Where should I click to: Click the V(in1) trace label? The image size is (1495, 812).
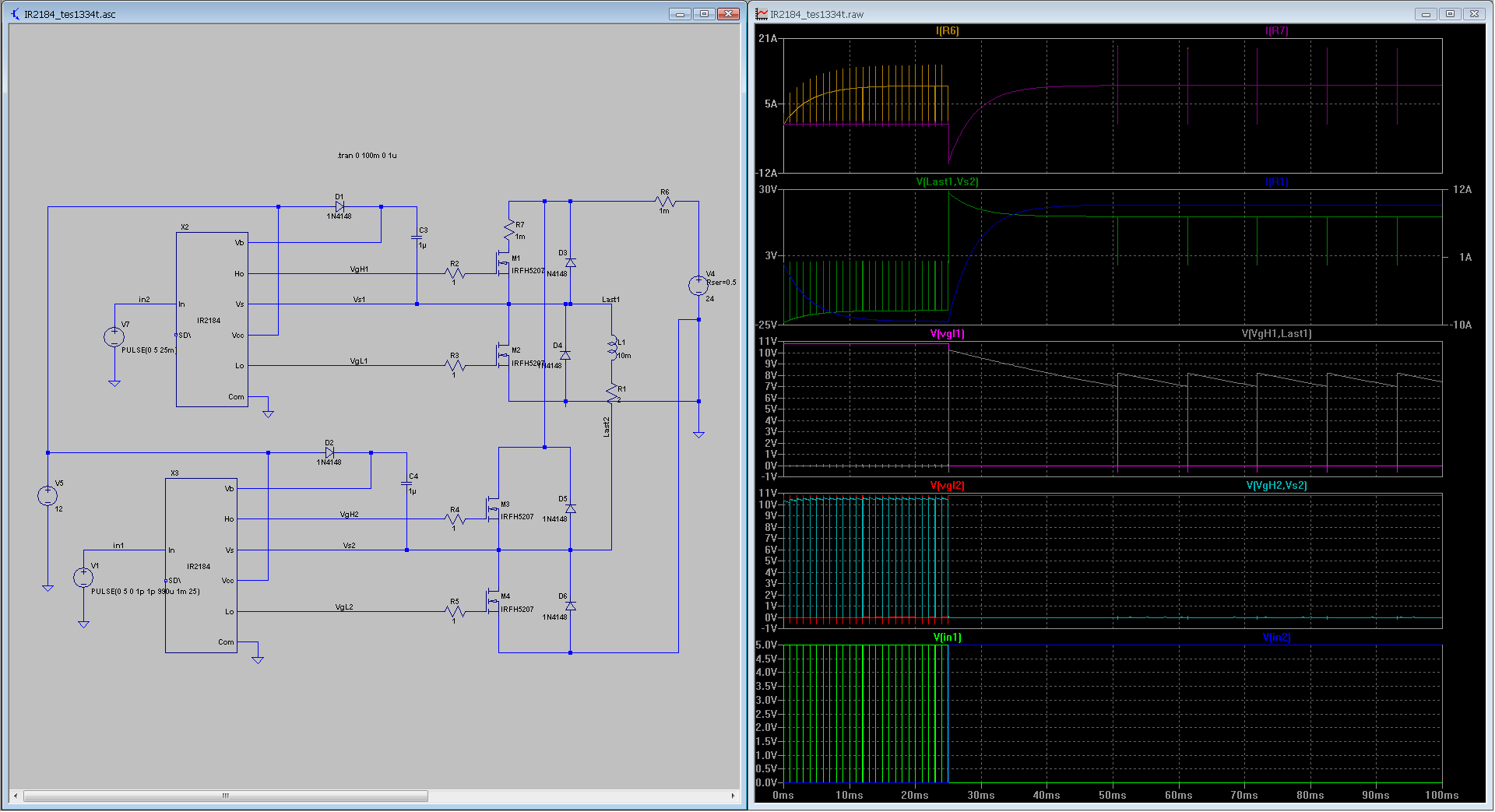tap(947, 638)
